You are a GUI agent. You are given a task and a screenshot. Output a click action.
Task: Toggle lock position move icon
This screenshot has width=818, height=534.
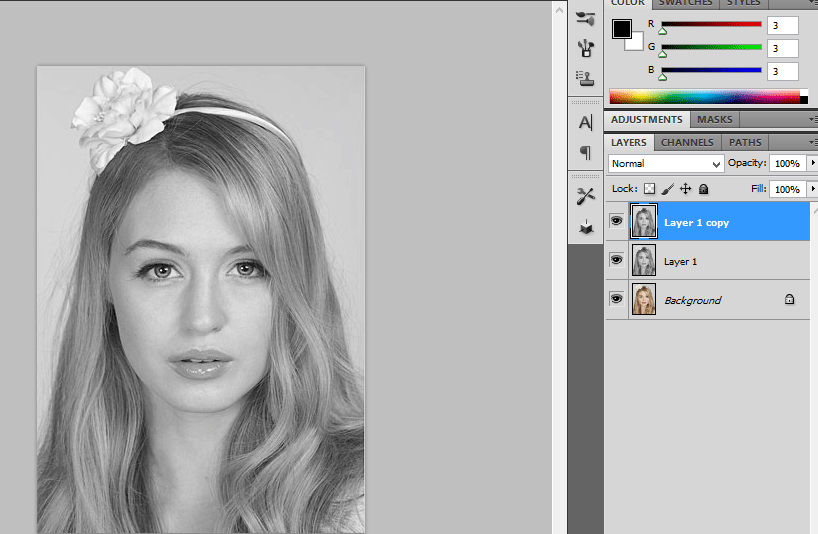click(685, 189)
